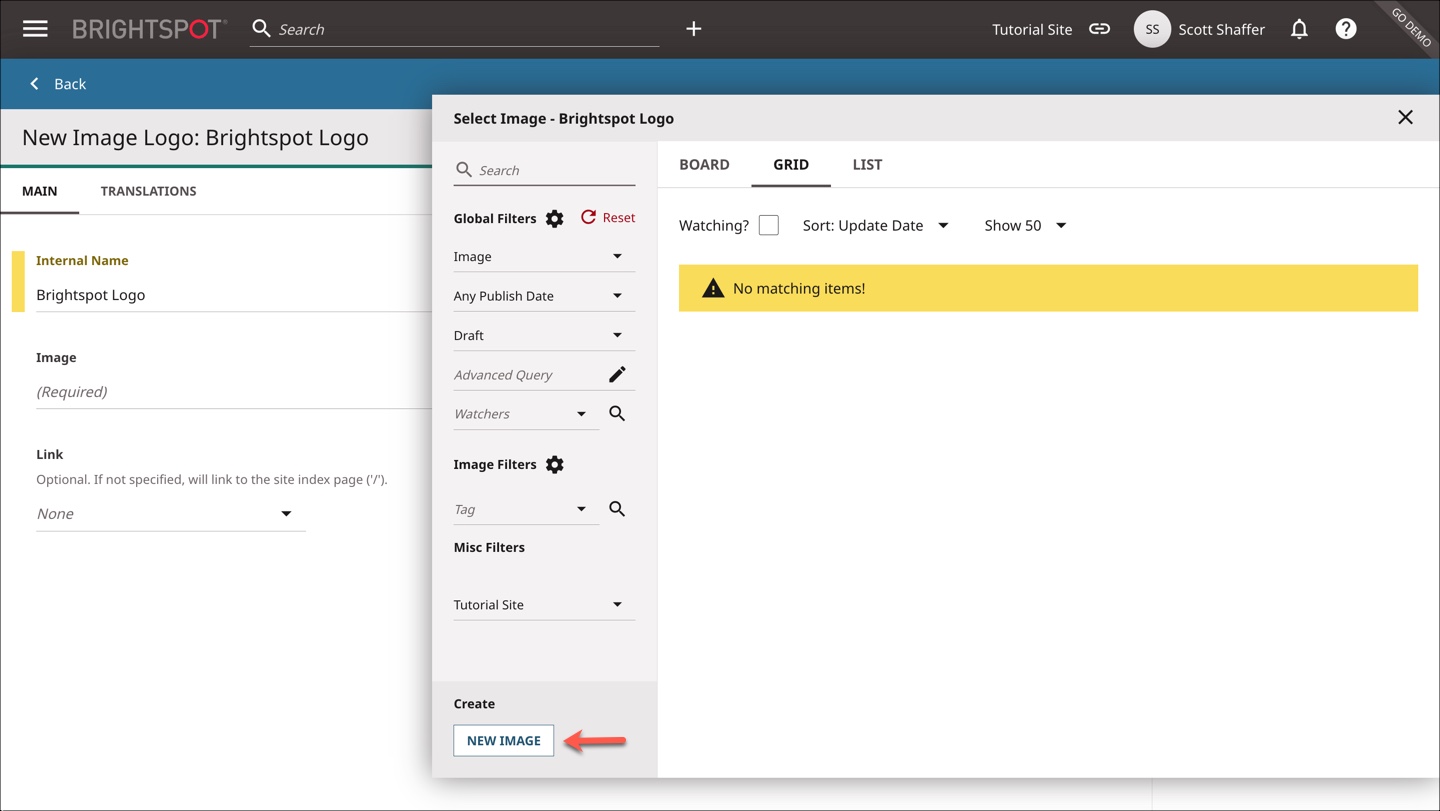The height and width of the screenshot is (811, 1440).
Task: Open Image Filters gear settings
Action: 554,464
